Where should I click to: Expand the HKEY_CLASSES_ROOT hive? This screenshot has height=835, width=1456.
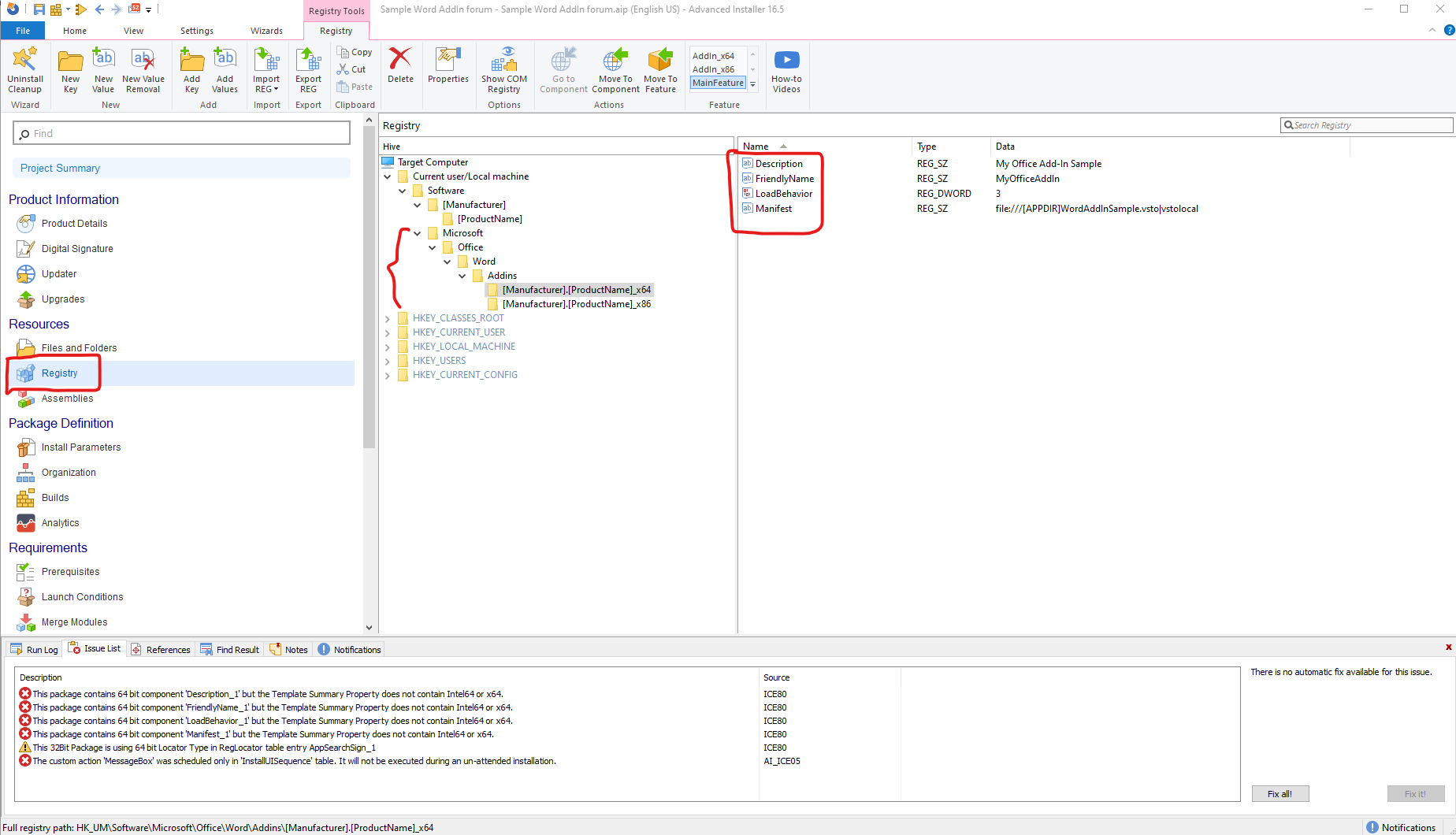[388, 318]
